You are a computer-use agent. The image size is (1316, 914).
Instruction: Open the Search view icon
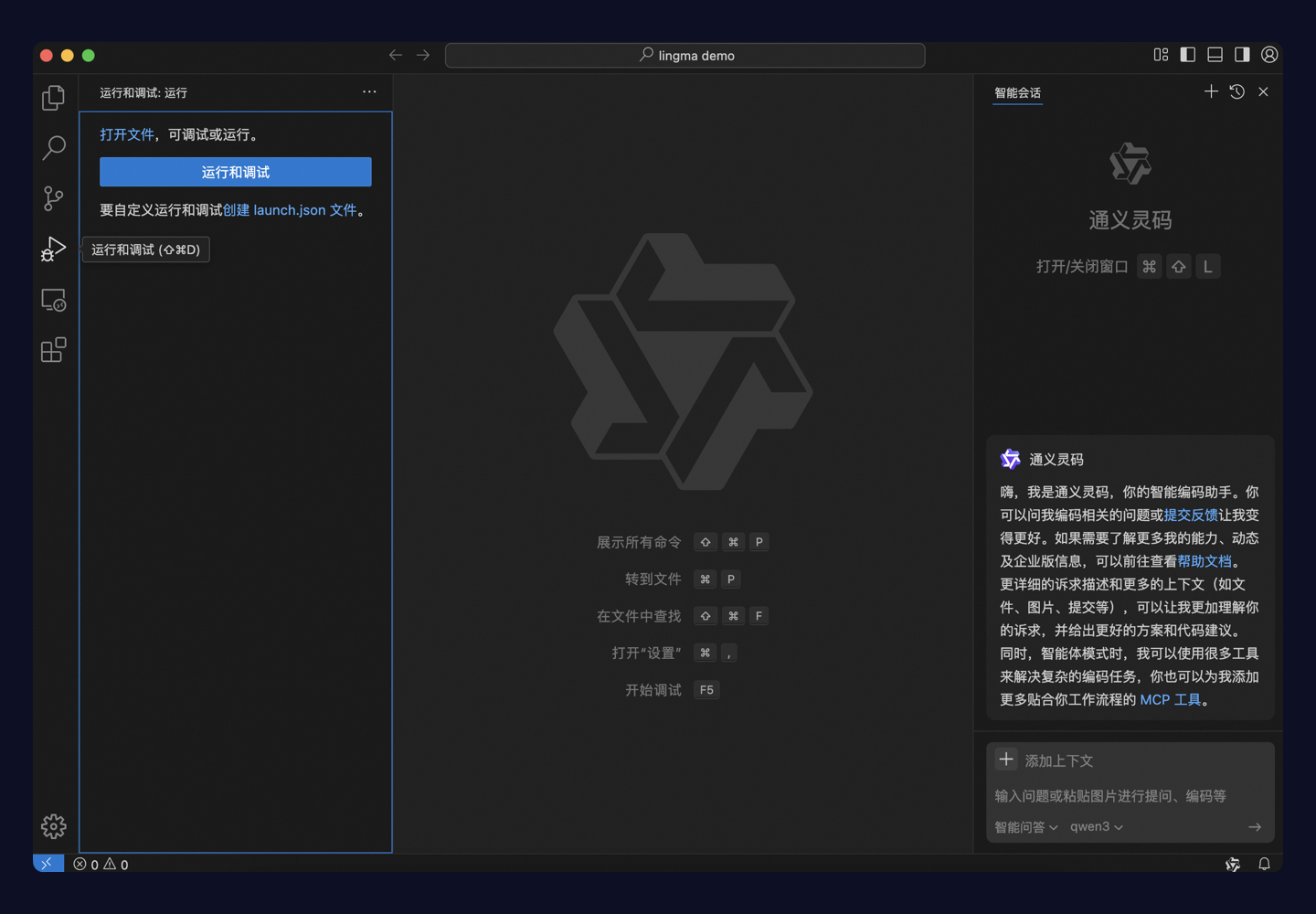pos(54,148)
